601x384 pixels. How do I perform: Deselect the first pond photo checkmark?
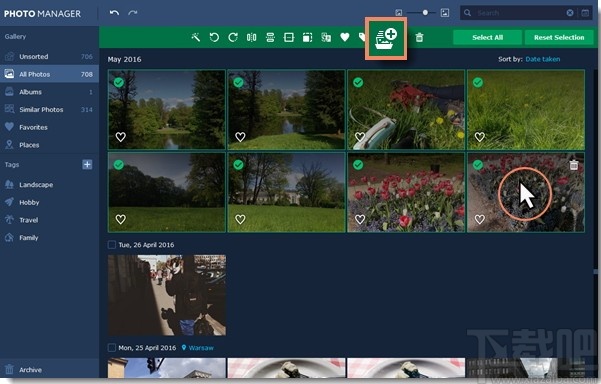(x=119, y=82)
